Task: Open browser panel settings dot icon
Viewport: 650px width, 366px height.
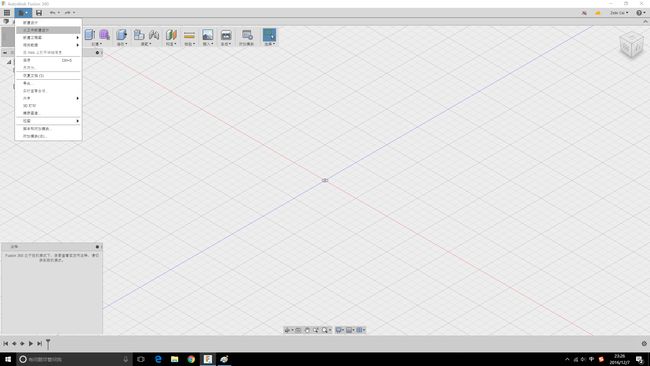Action: pos(97,53)
